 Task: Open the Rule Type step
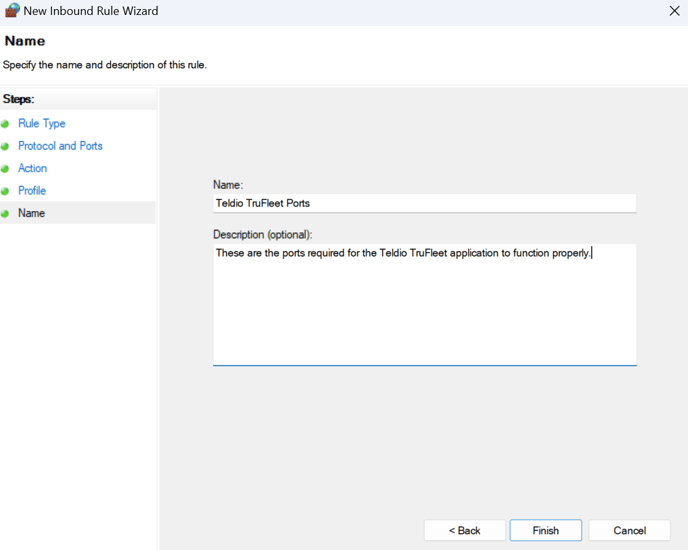pyautogui.click(x=42, y=123)
